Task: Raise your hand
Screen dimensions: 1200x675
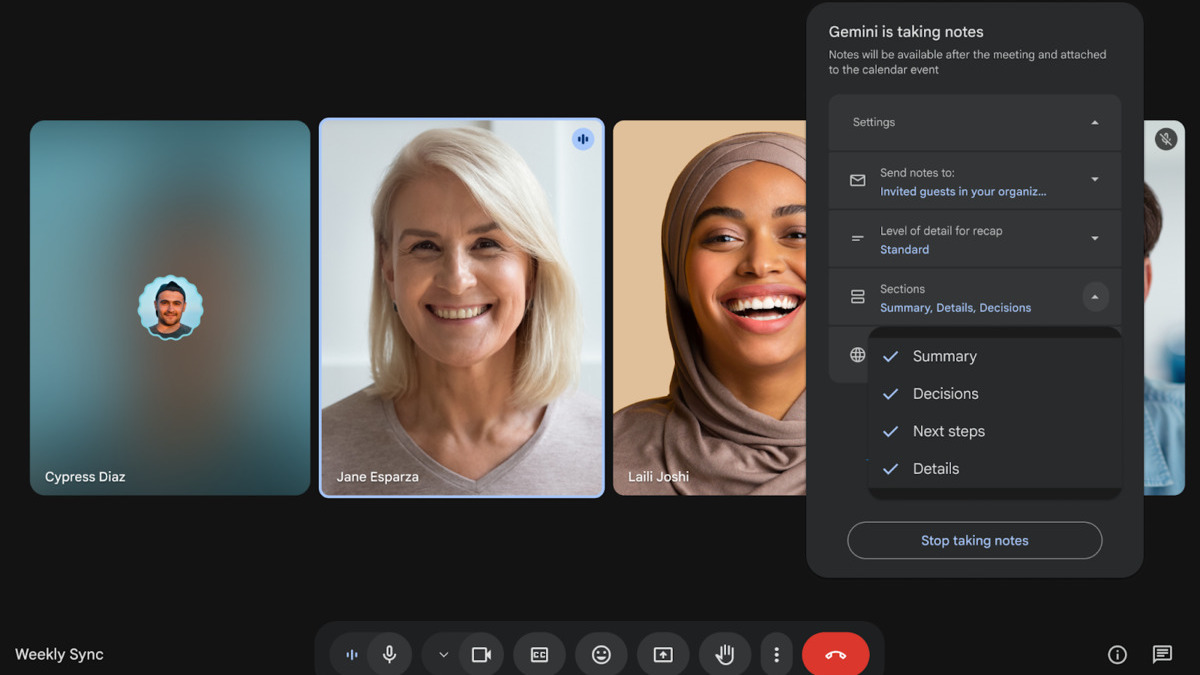Action: [x=724, y=654]
